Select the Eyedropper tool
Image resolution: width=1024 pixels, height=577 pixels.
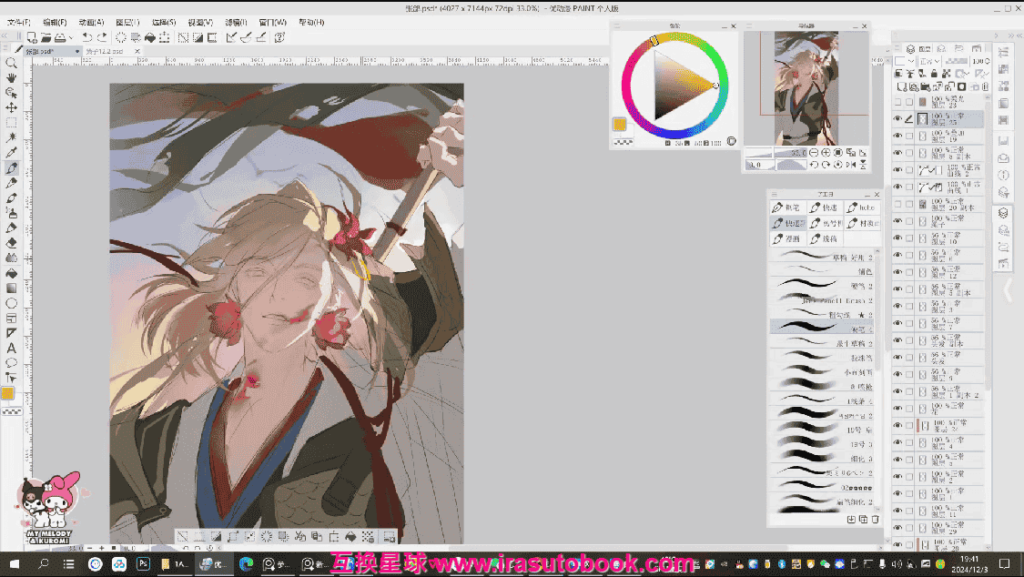(11, 153)
